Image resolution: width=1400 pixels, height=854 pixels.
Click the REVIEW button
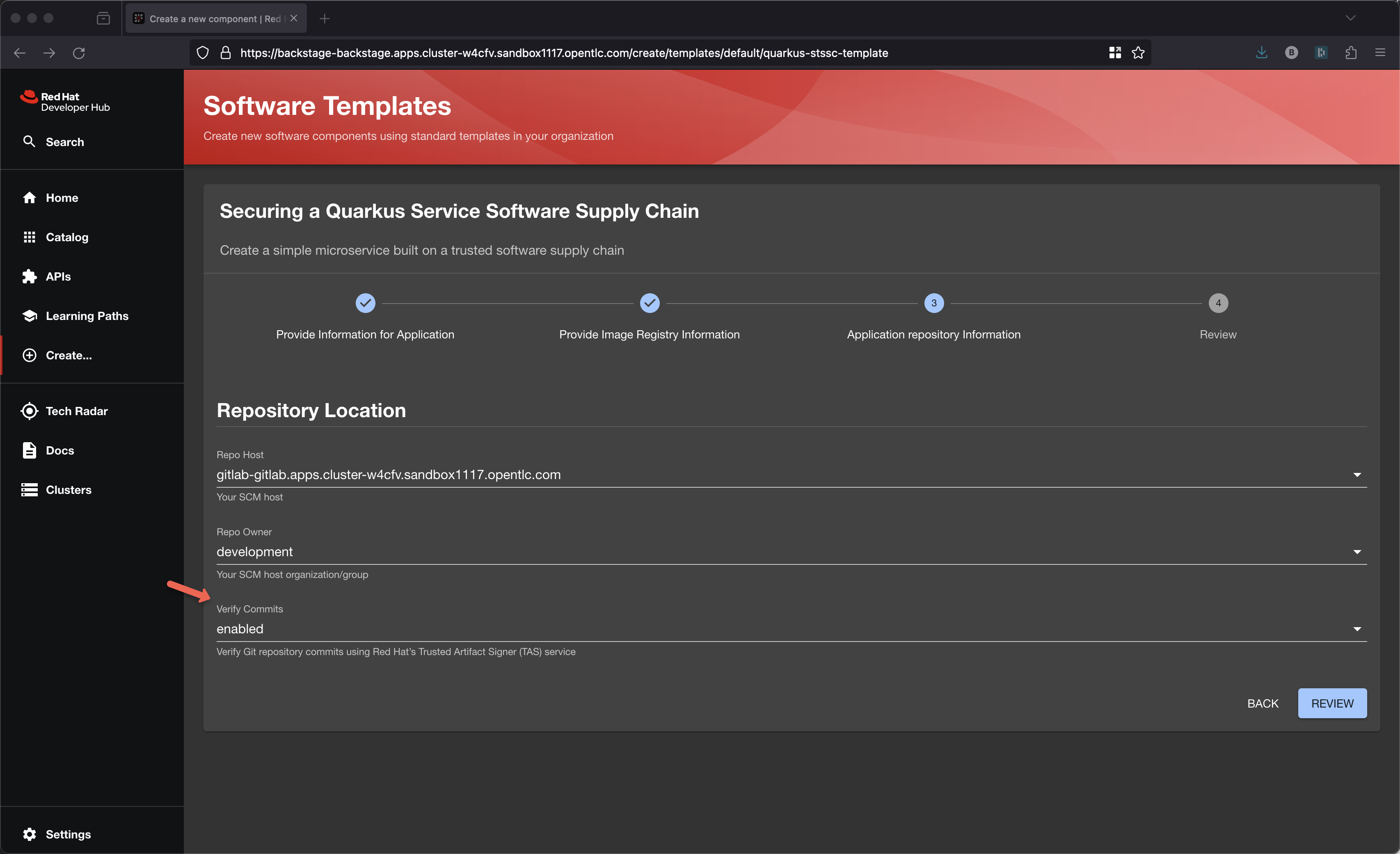1332,703
